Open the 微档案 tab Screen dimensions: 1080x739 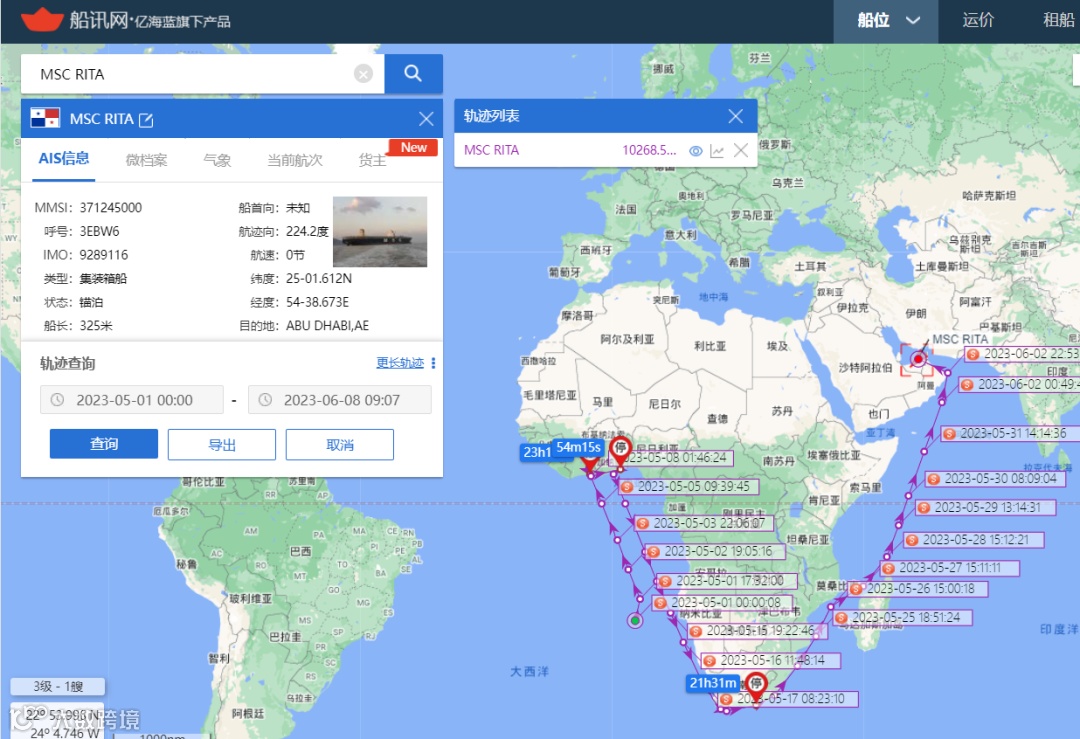[x=146, y=160]
